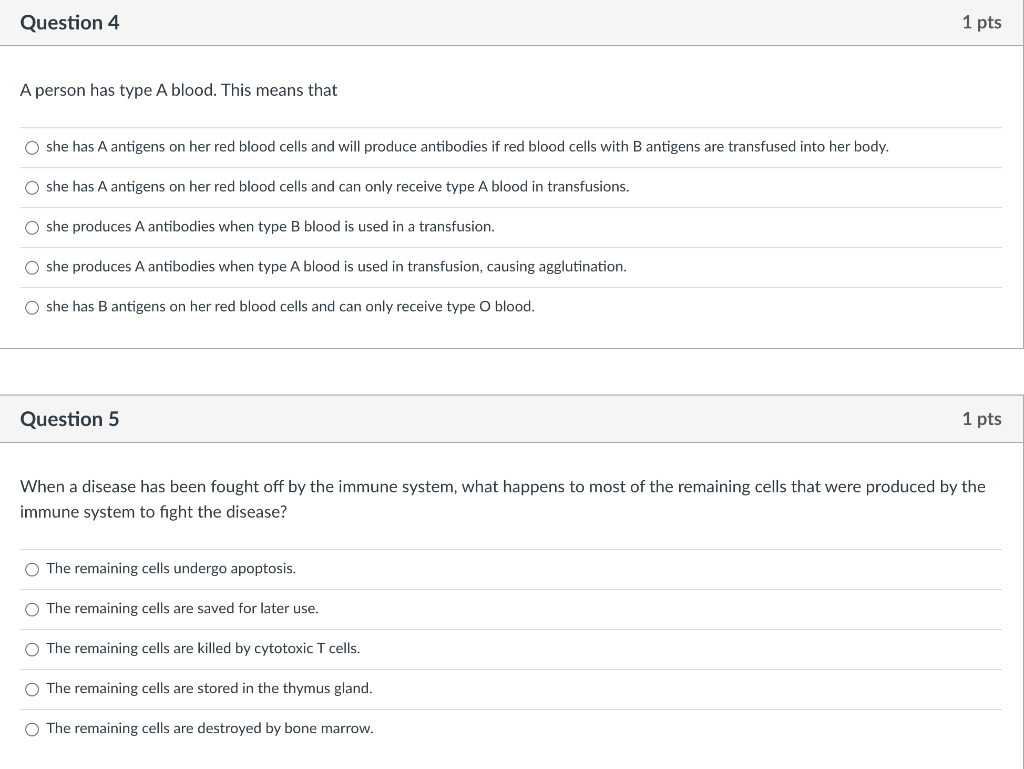Viewport: 1024px width, 769px height.
Task: Pick 'killed by cytotoxic T cells' answer
Action: point(32,650)
